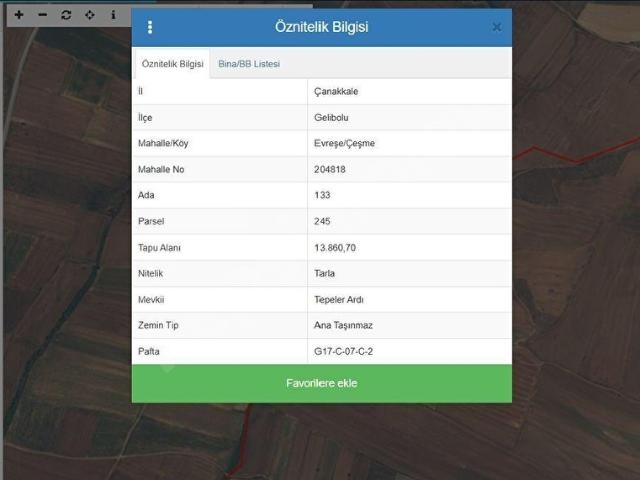
Task: Click the Mahalle/Köy row label
Action: (163, 143)
